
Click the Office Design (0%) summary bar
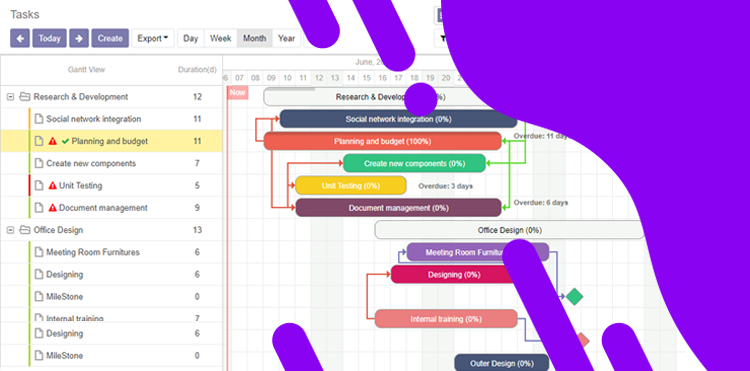point(509,230)
